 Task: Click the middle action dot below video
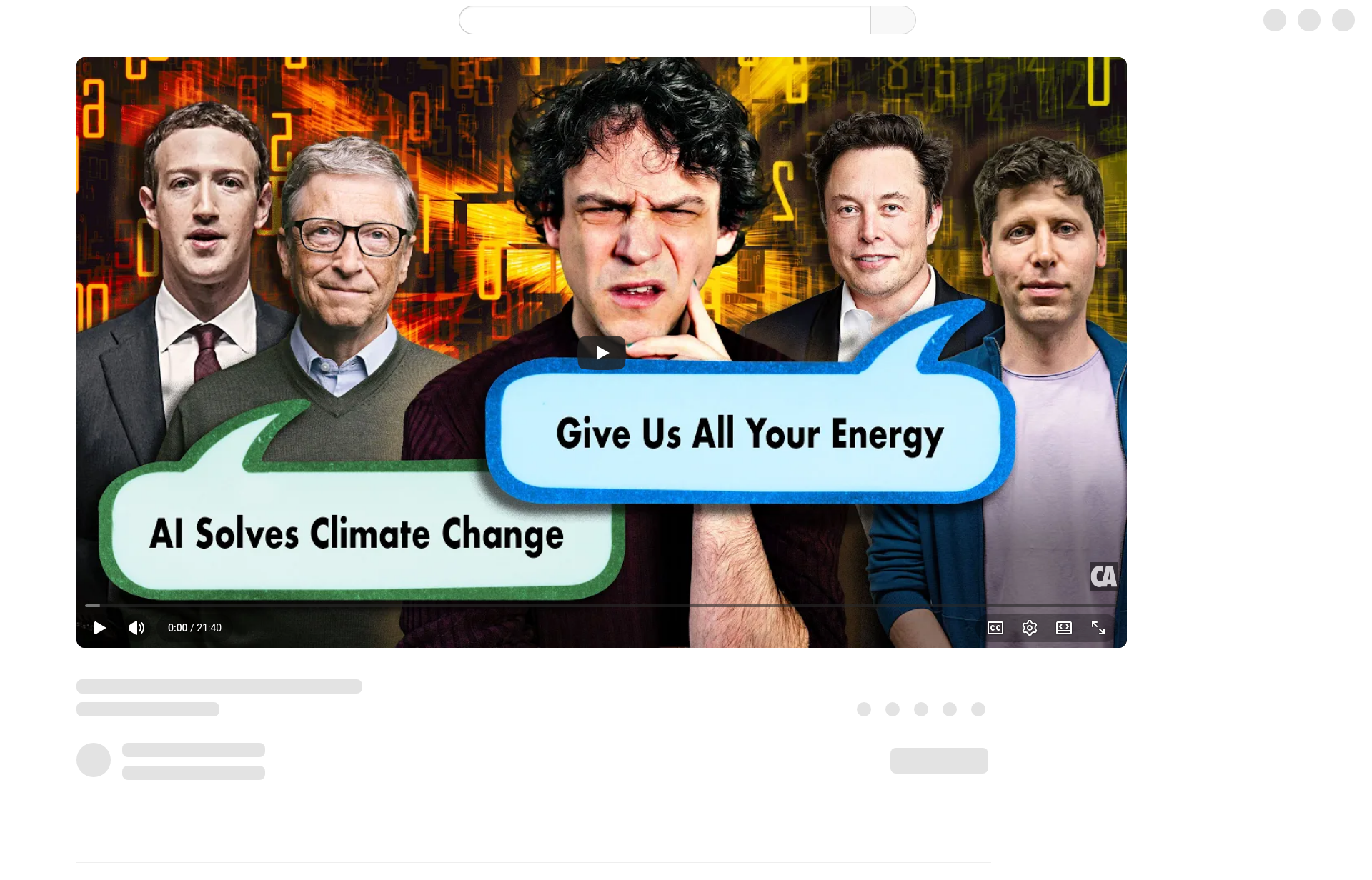coord(921,709)
